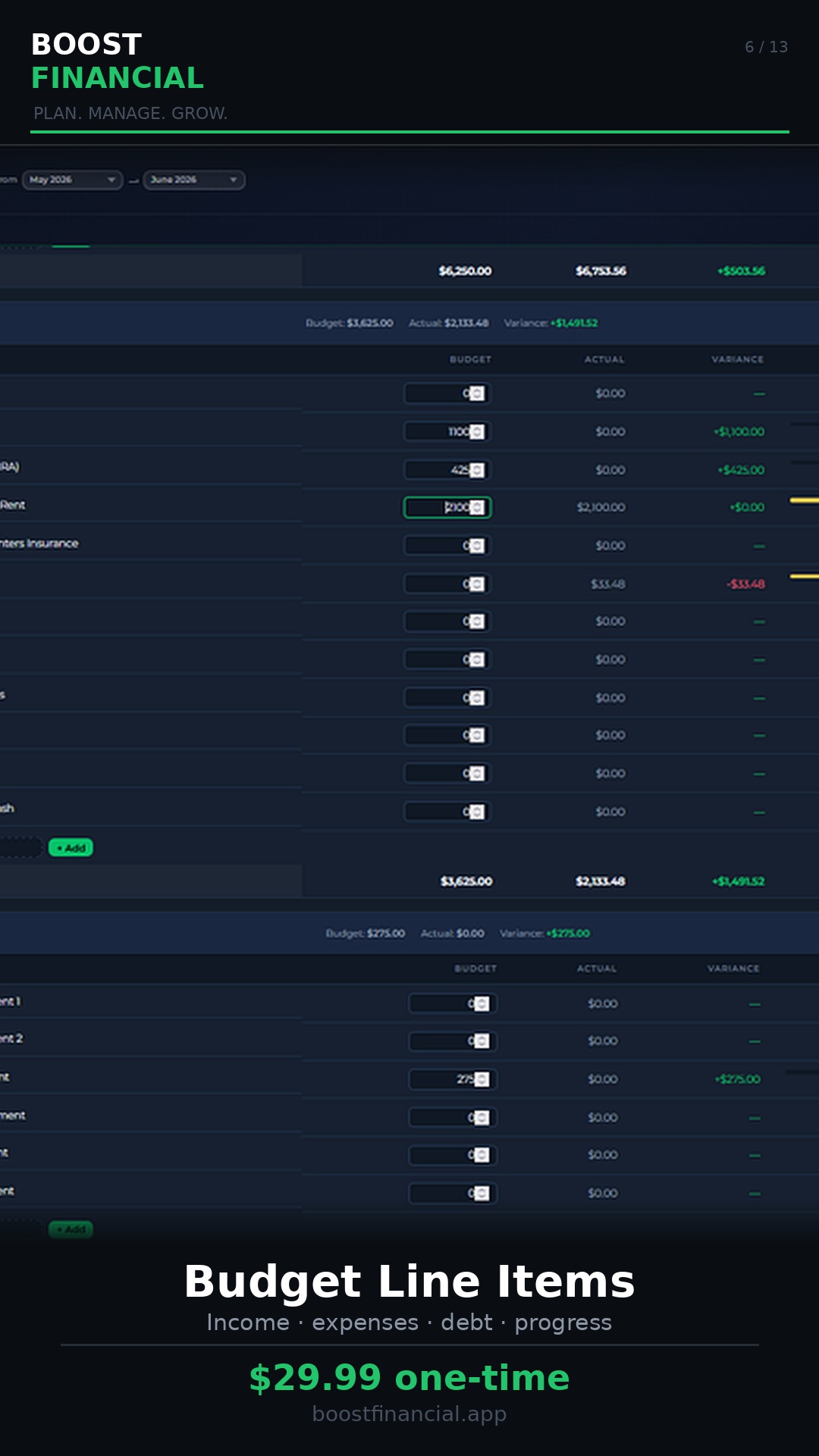Click the Renters Insurance budget field
The image size is (819, 1456).
pyautogui.click(x=447, y=545)
